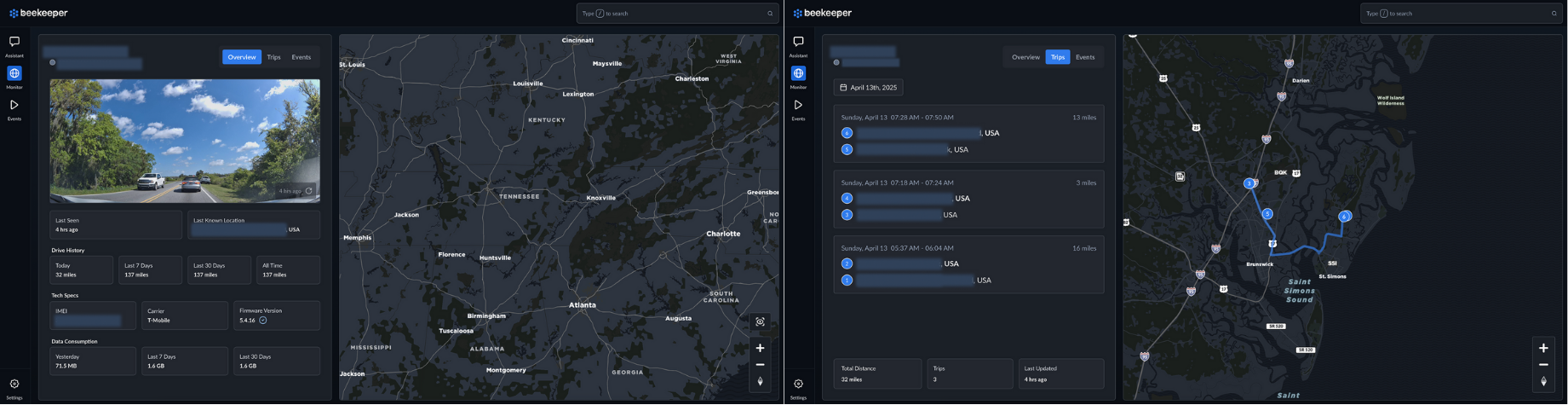
Task: Click the Carrier T-Mobile card
Action: coord(185,315)
